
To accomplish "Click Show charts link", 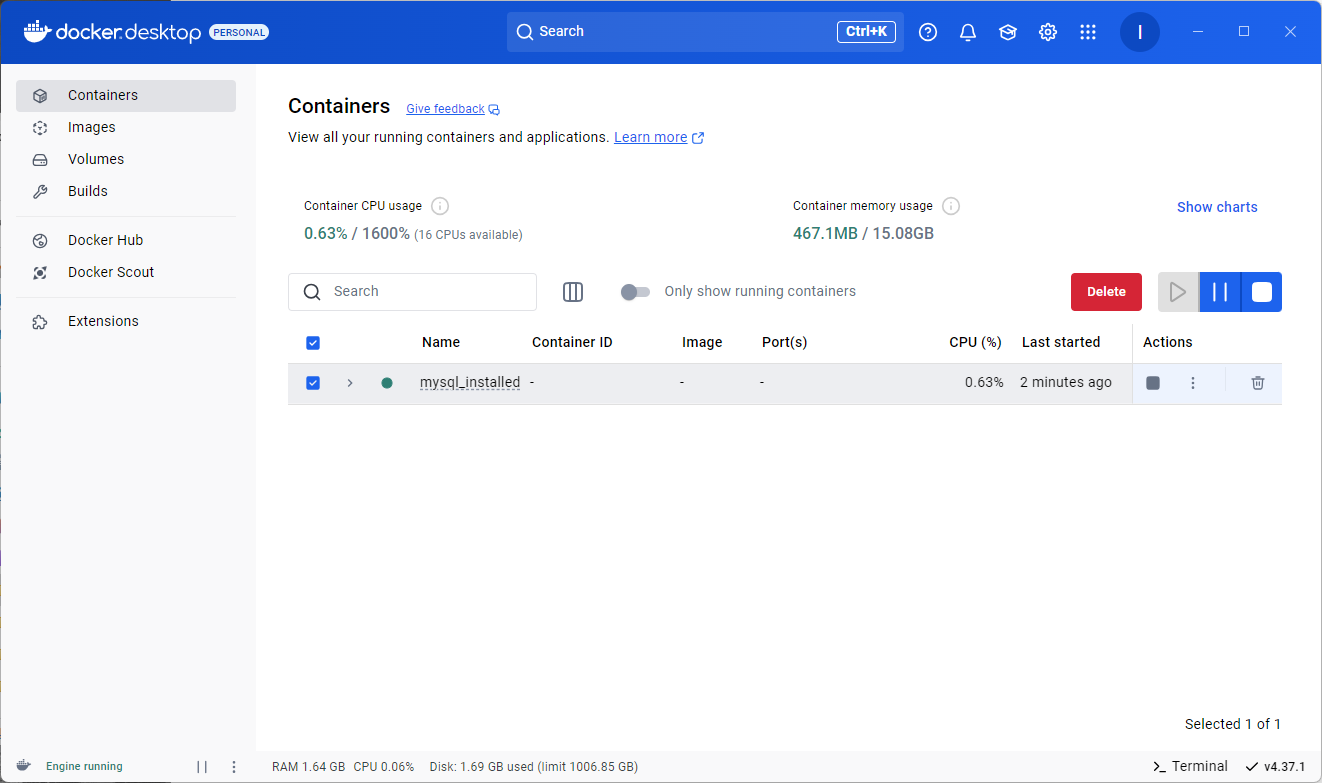I will (1217, 207).
